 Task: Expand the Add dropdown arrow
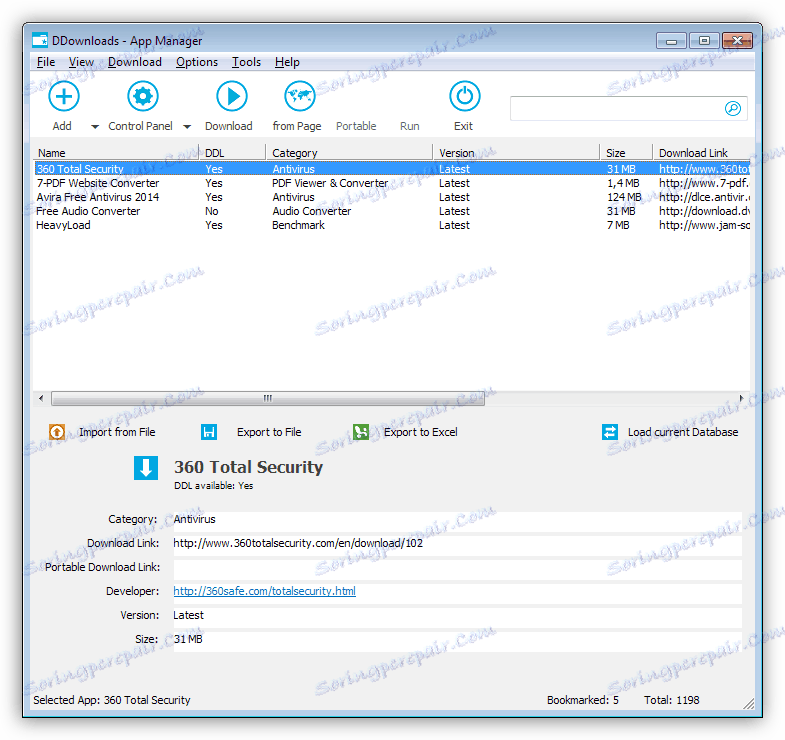tap(95, 127)
